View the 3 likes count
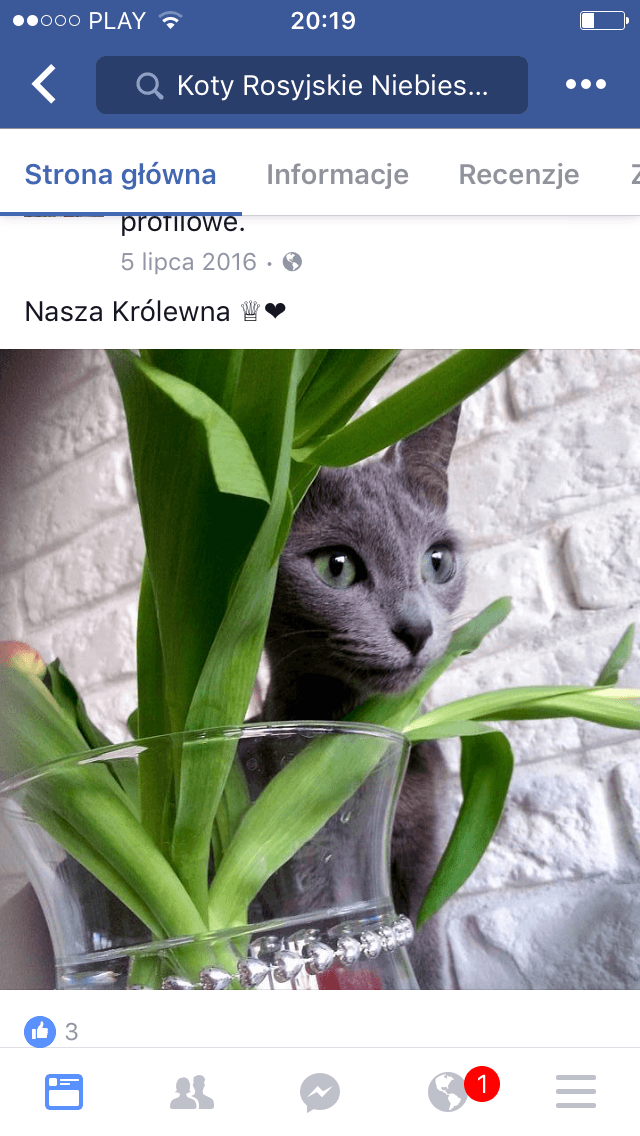Screen dimensions: 640x1136 click(71, 1032)
